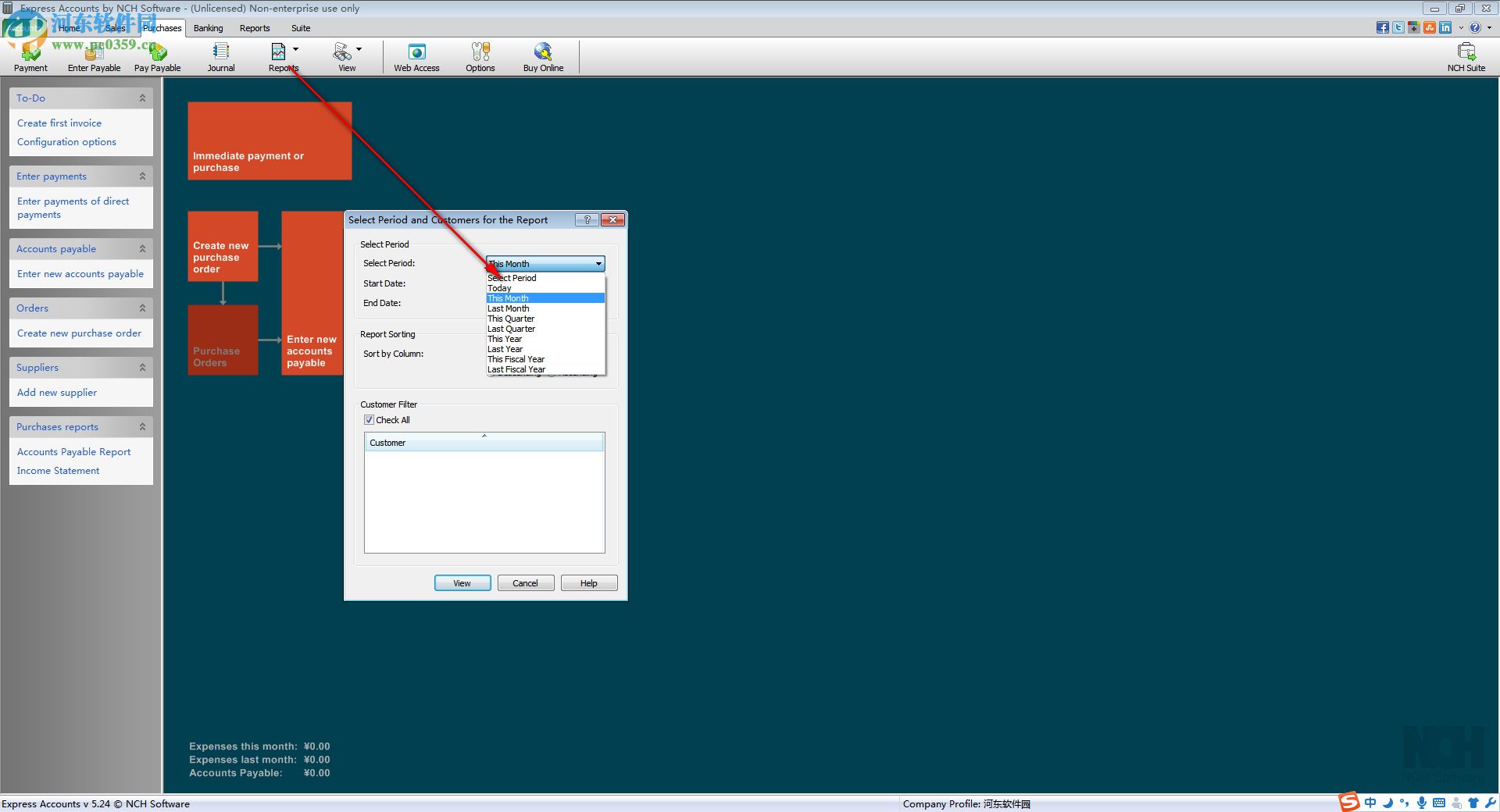1500x812 pixels.
Task: Click the Purchase Orders flowchart tile
Action: (223, 340)
